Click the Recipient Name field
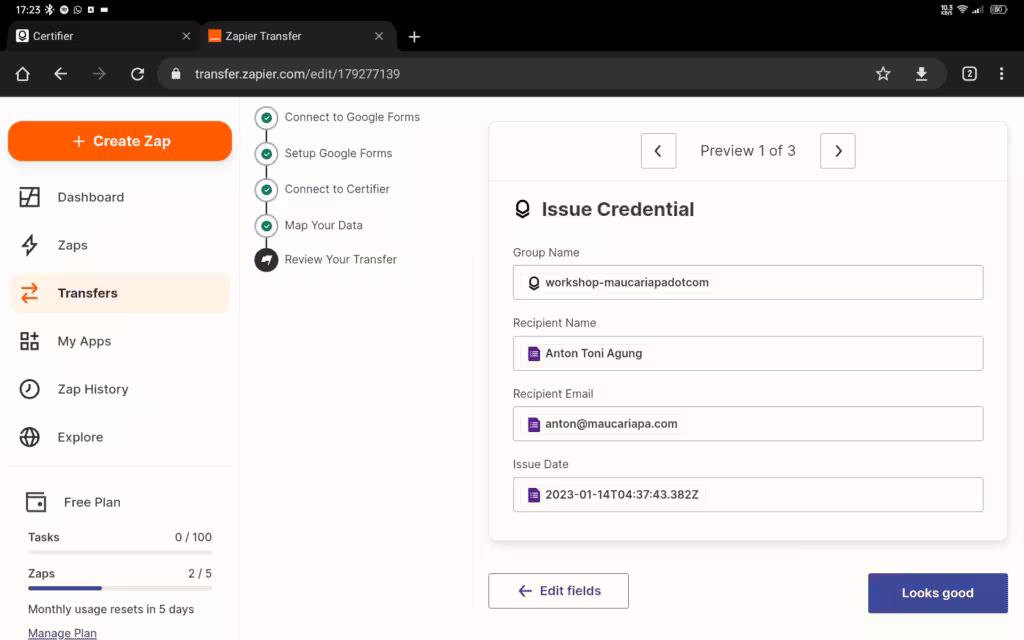This screenshot has width=1024, height=640. [748, 353]
